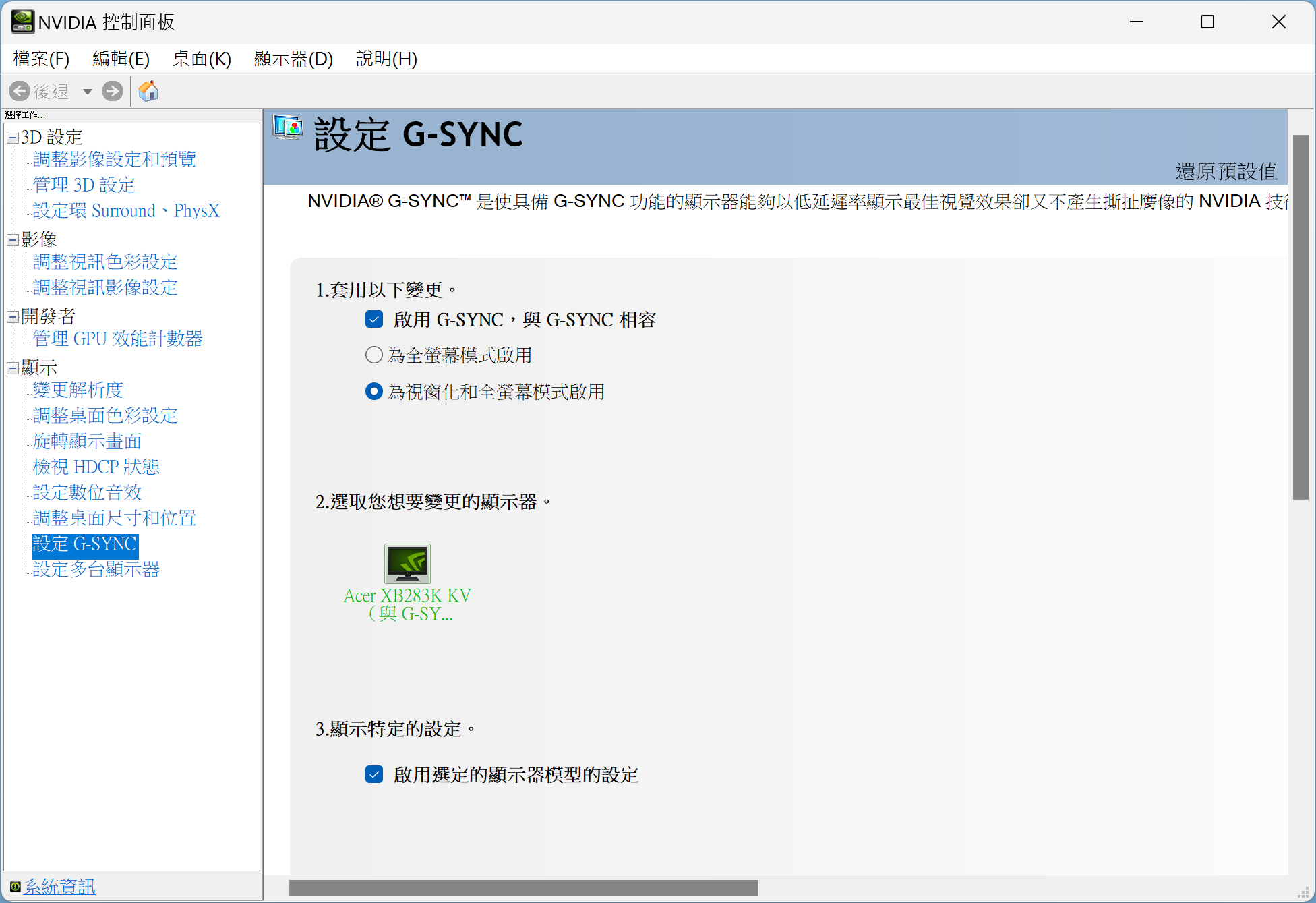
Task: Collapse the 影像 tree node
Action: [13, 240]
